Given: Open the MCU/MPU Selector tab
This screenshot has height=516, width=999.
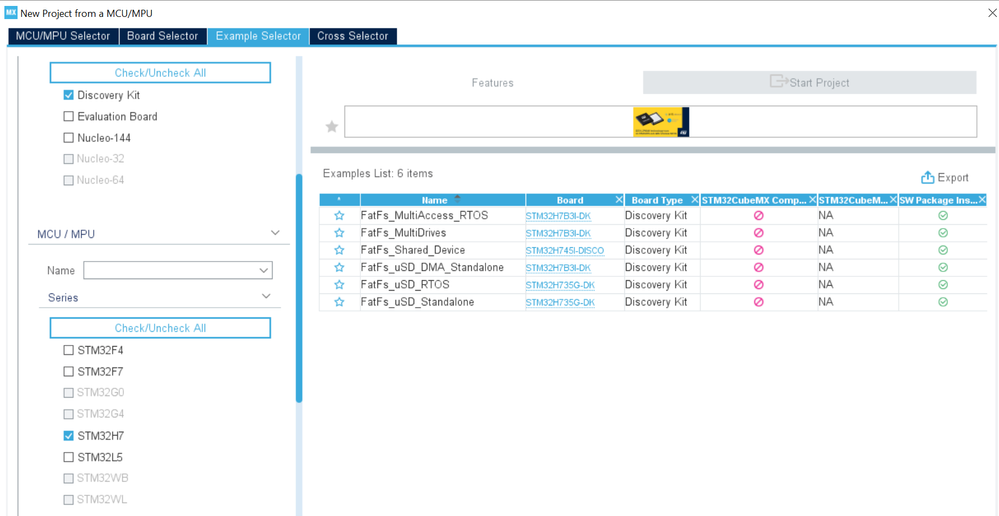Looking at the screenshot, I should tap(63, 36).
